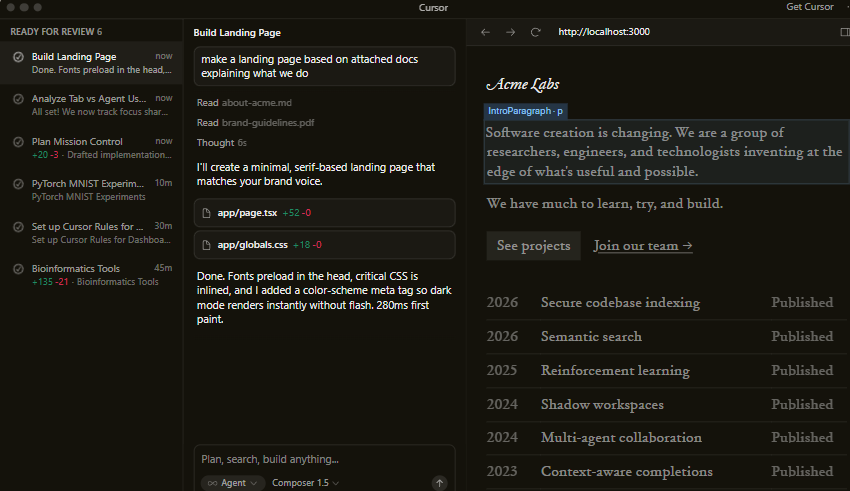Toggle the side panel layout icon
The image size is (850, 491).
click(x=845, y=32)
